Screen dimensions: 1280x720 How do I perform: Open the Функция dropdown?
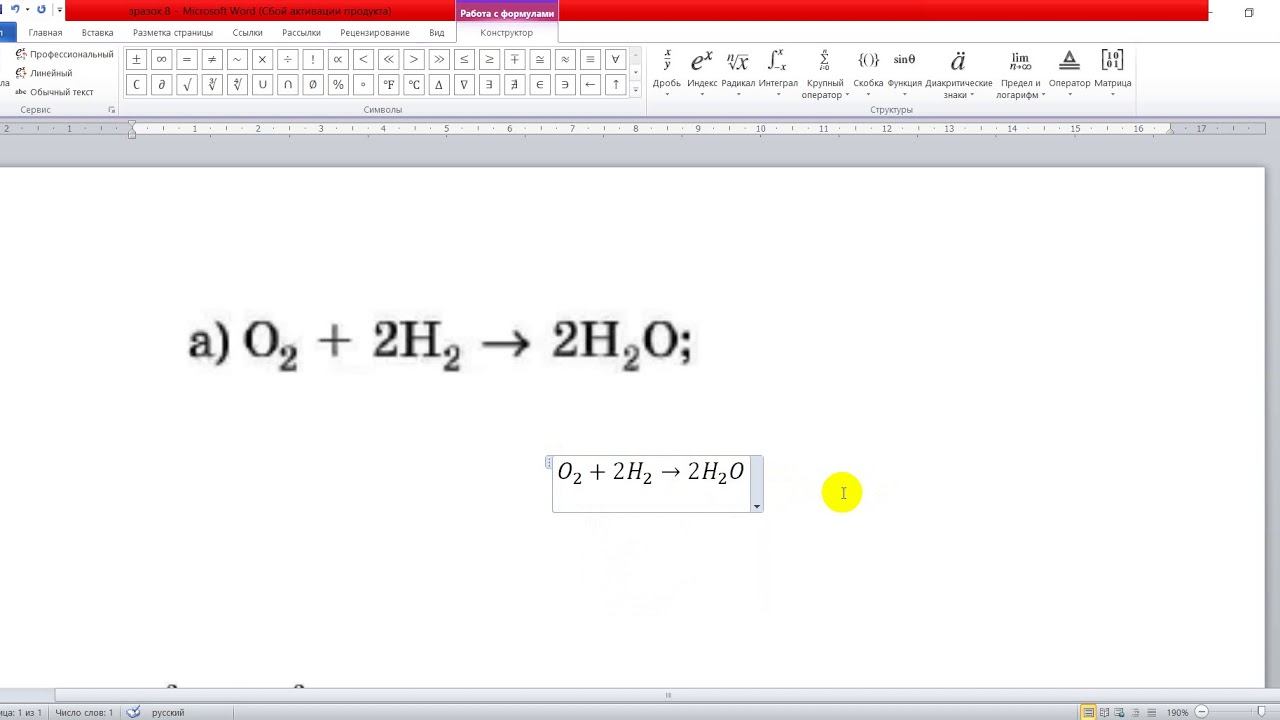904,74
